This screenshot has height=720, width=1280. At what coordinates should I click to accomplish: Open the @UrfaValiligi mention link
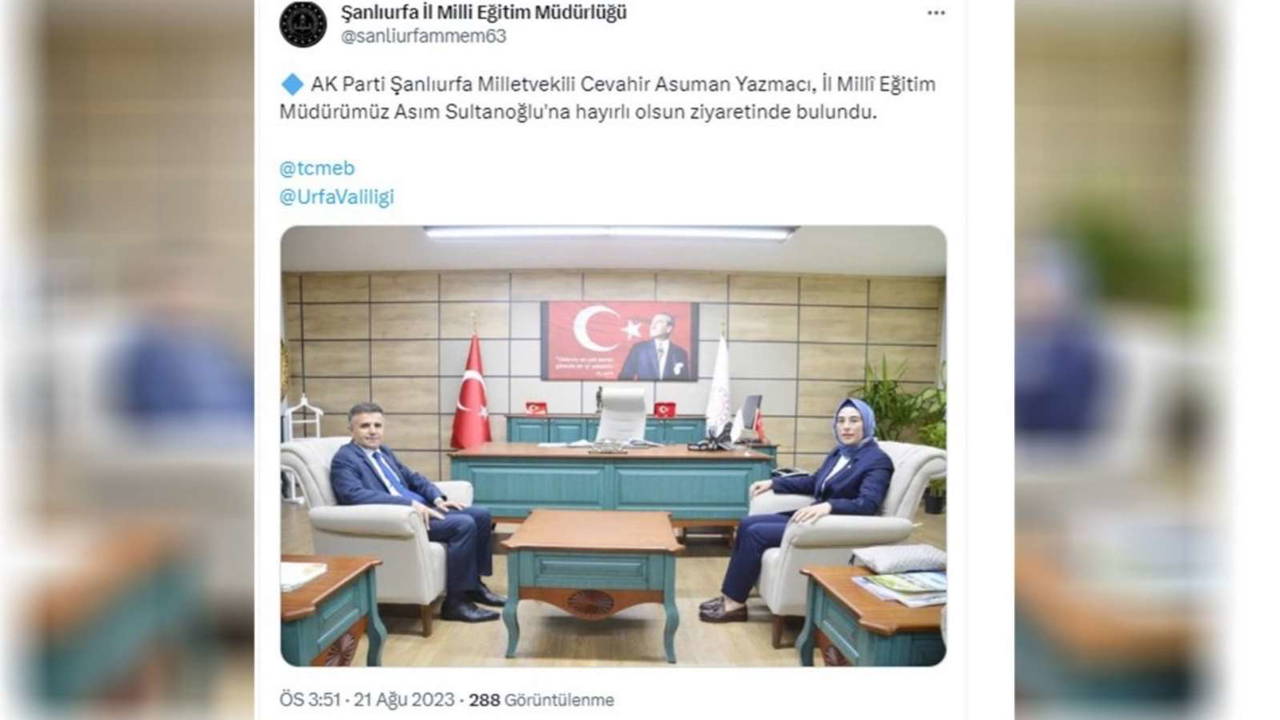pos(337,197)
